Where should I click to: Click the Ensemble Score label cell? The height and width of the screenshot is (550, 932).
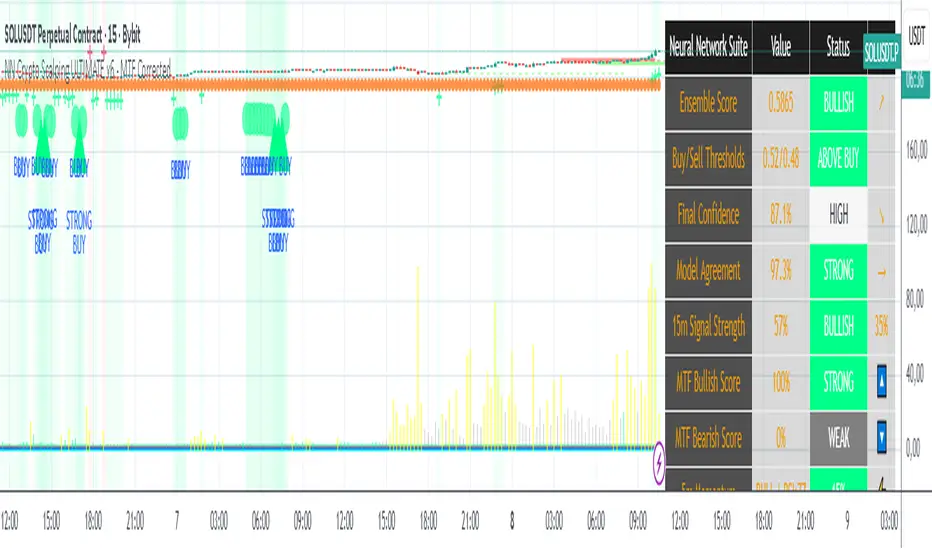pyautogui.click(x=709, y=103)
